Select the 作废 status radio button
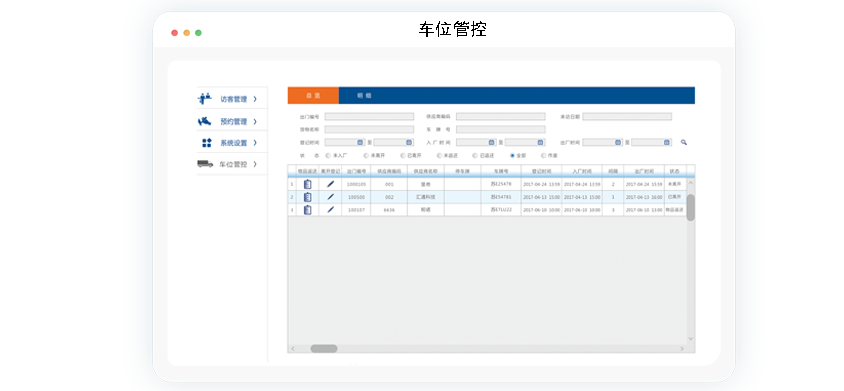 [x=543, y=155]
